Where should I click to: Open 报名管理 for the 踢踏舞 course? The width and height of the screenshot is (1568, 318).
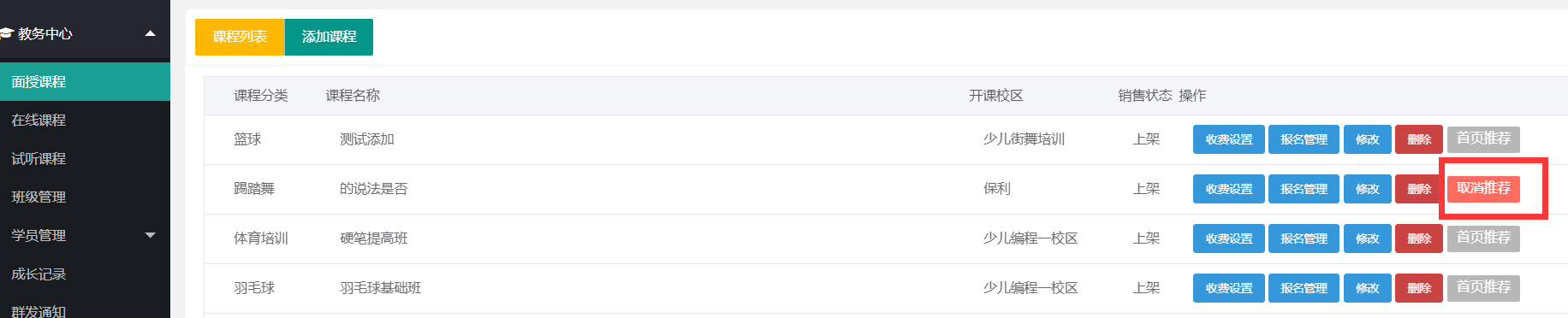[x=1304, y=189]
